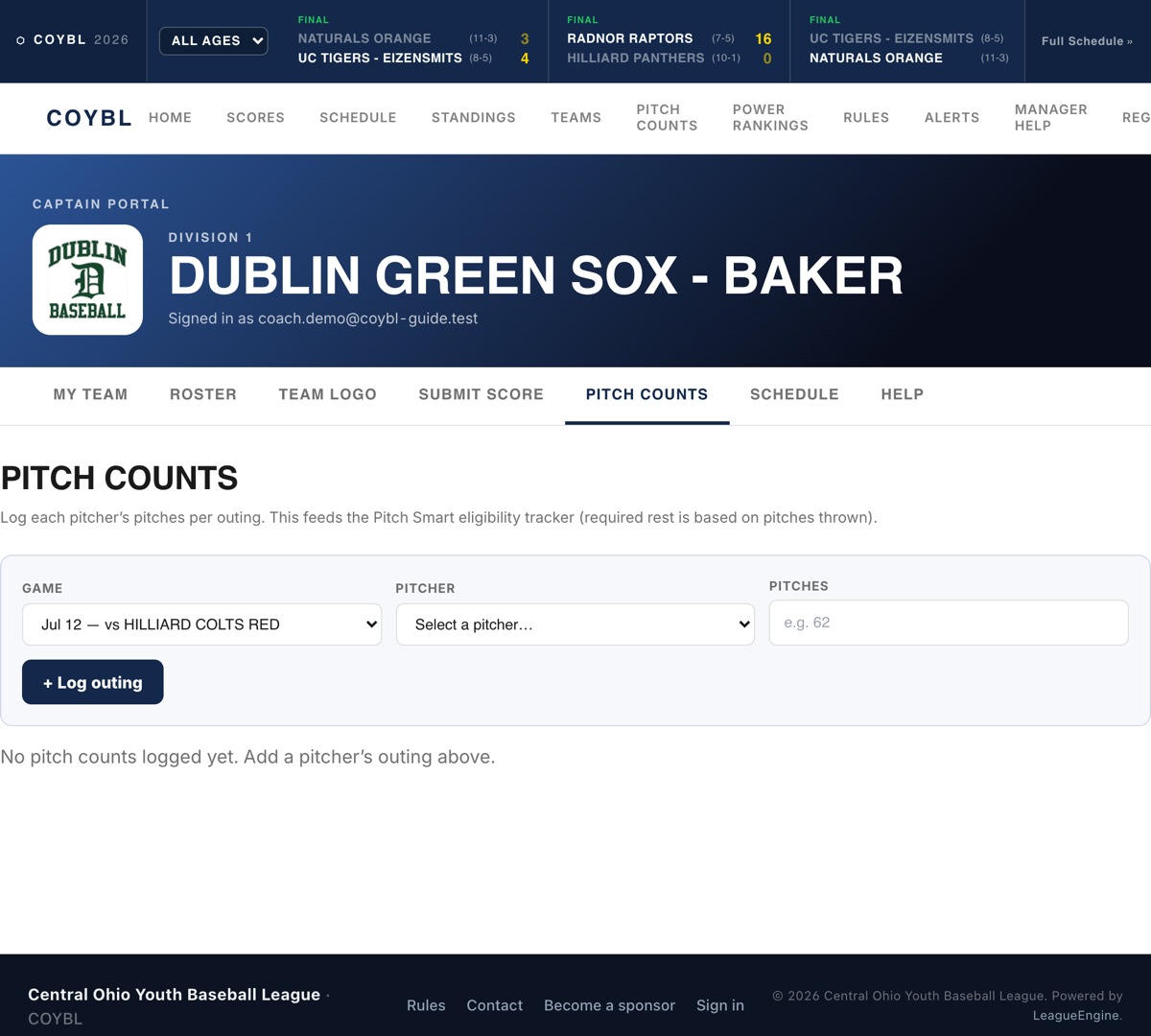
Task: Open the Select a pitcher dropdown
Action: tap(575, 624)
